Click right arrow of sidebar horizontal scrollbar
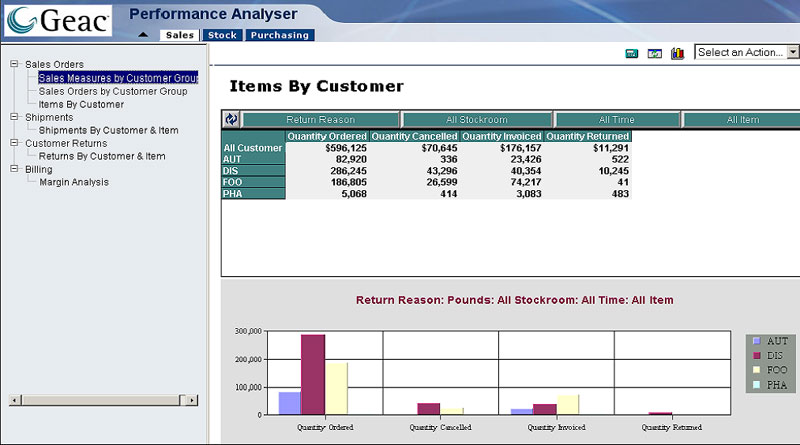 pos(192,400)
